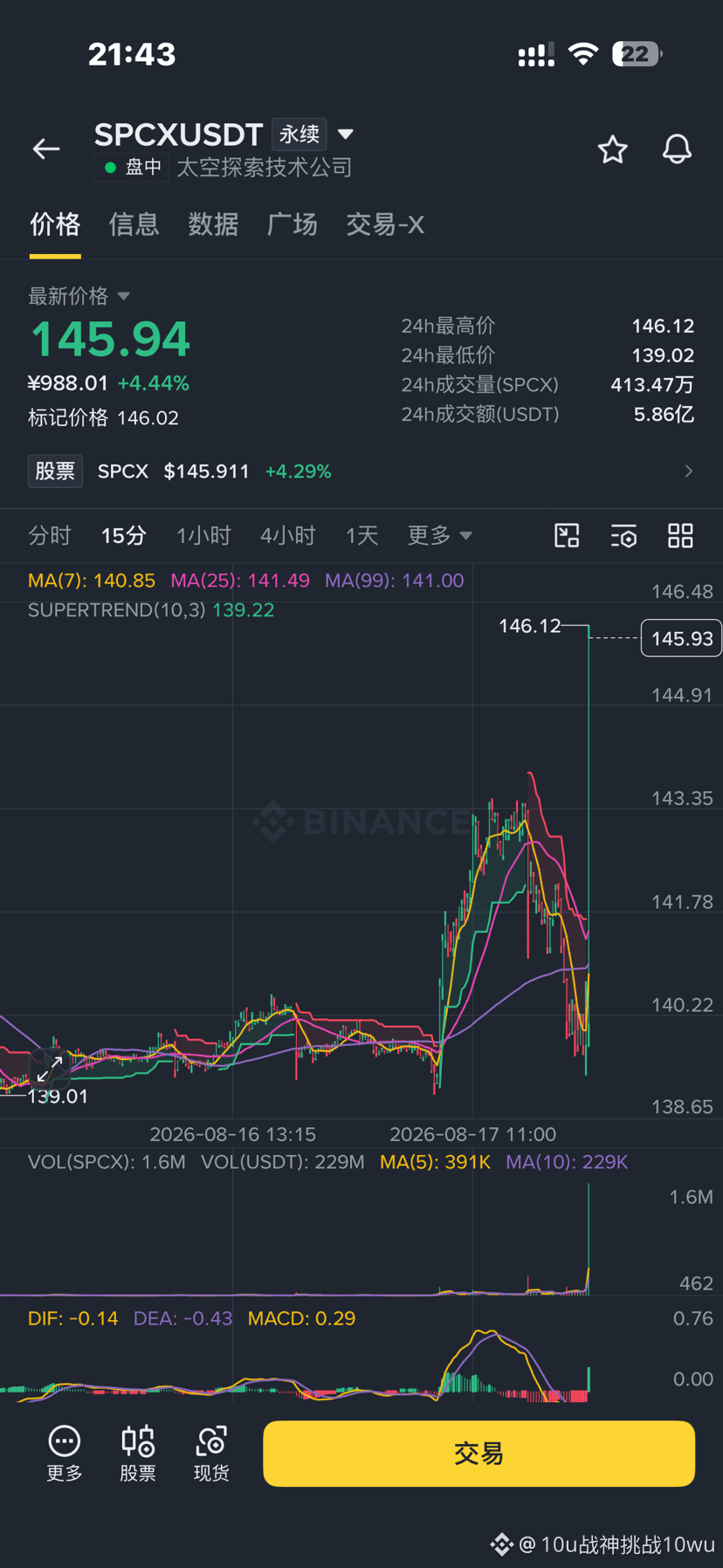Tap the 139.01 low marker on chart
The image size is (723, 1568).
click(x=58, y=1097)
